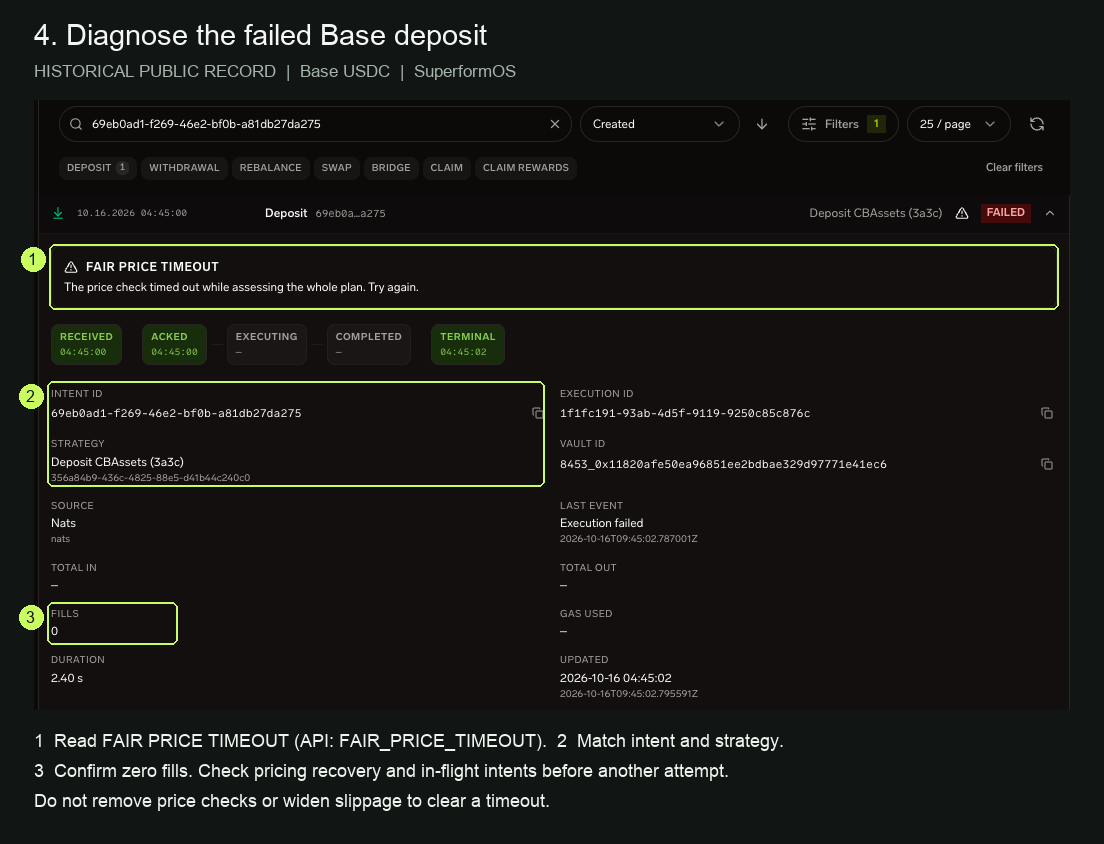
Task: Click the TERMINAL stage chip
Action: click(x=468, y=344)
